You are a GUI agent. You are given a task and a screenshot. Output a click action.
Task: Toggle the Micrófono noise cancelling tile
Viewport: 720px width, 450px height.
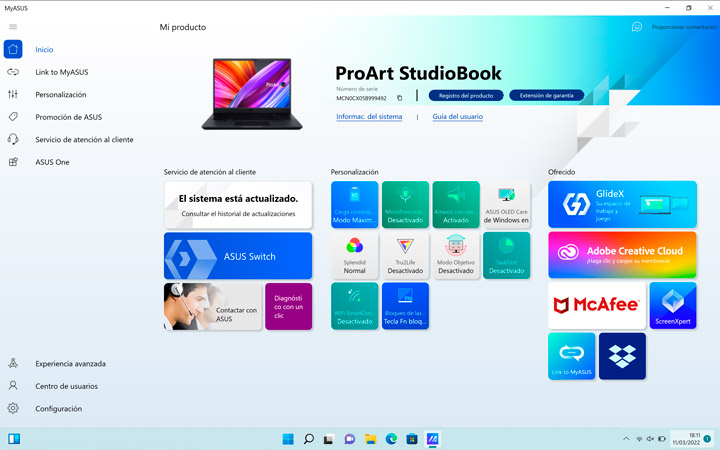pos(405,205)
